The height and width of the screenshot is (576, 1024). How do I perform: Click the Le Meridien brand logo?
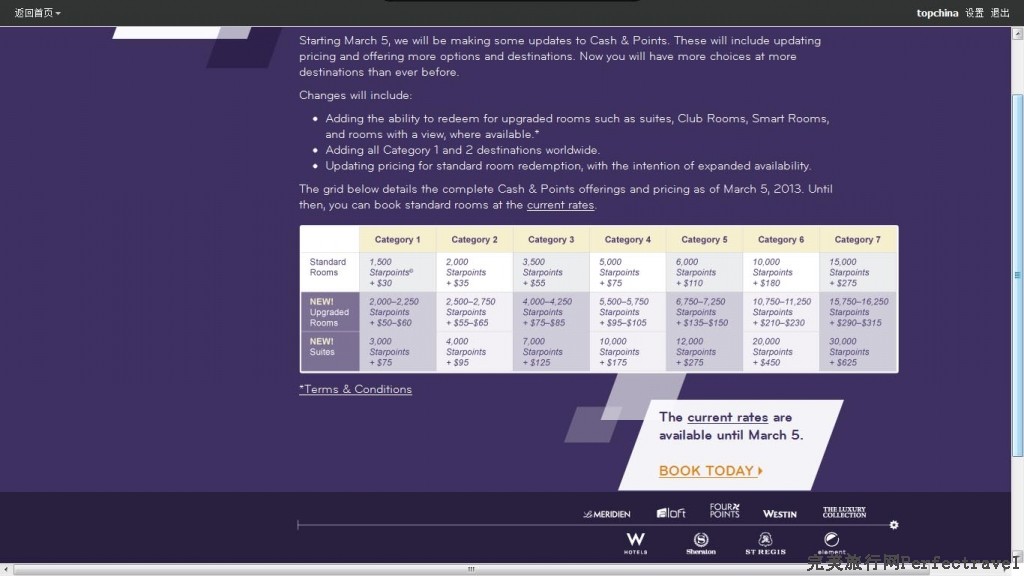(x=607, y=514)
